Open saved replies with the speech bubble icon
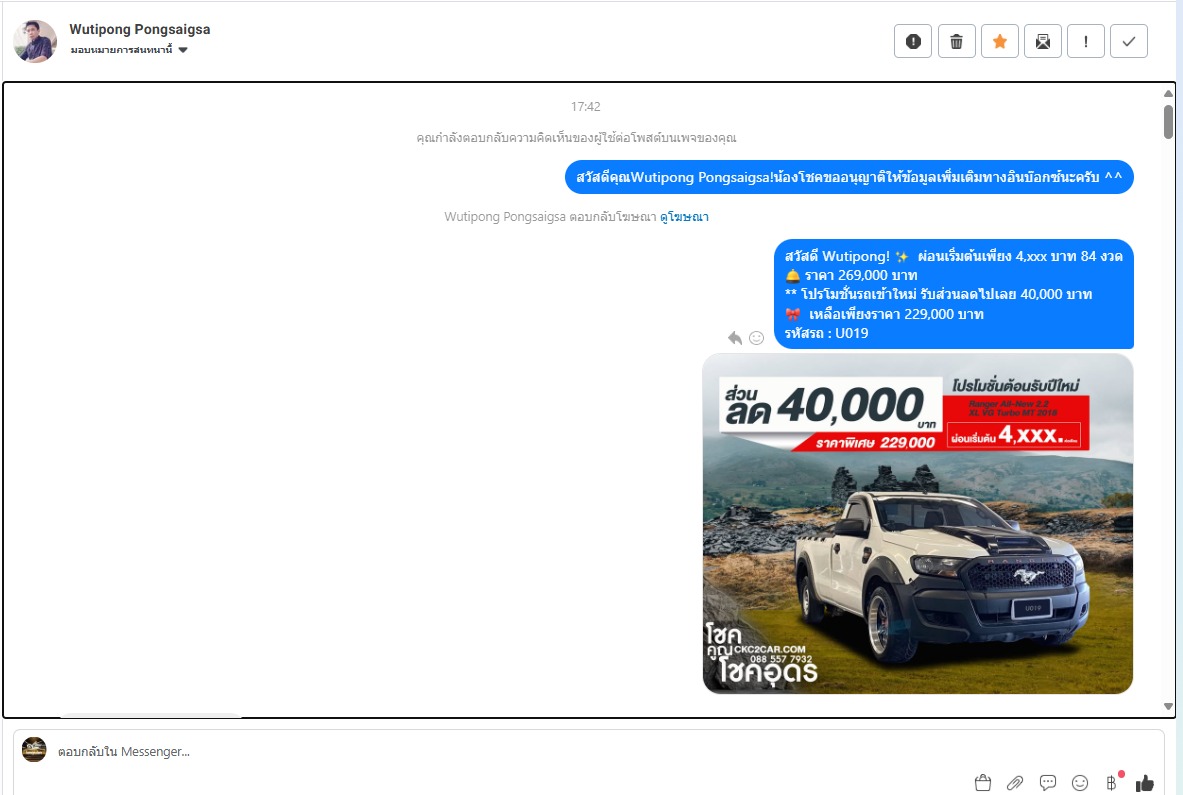 [x=1048, y=783]
